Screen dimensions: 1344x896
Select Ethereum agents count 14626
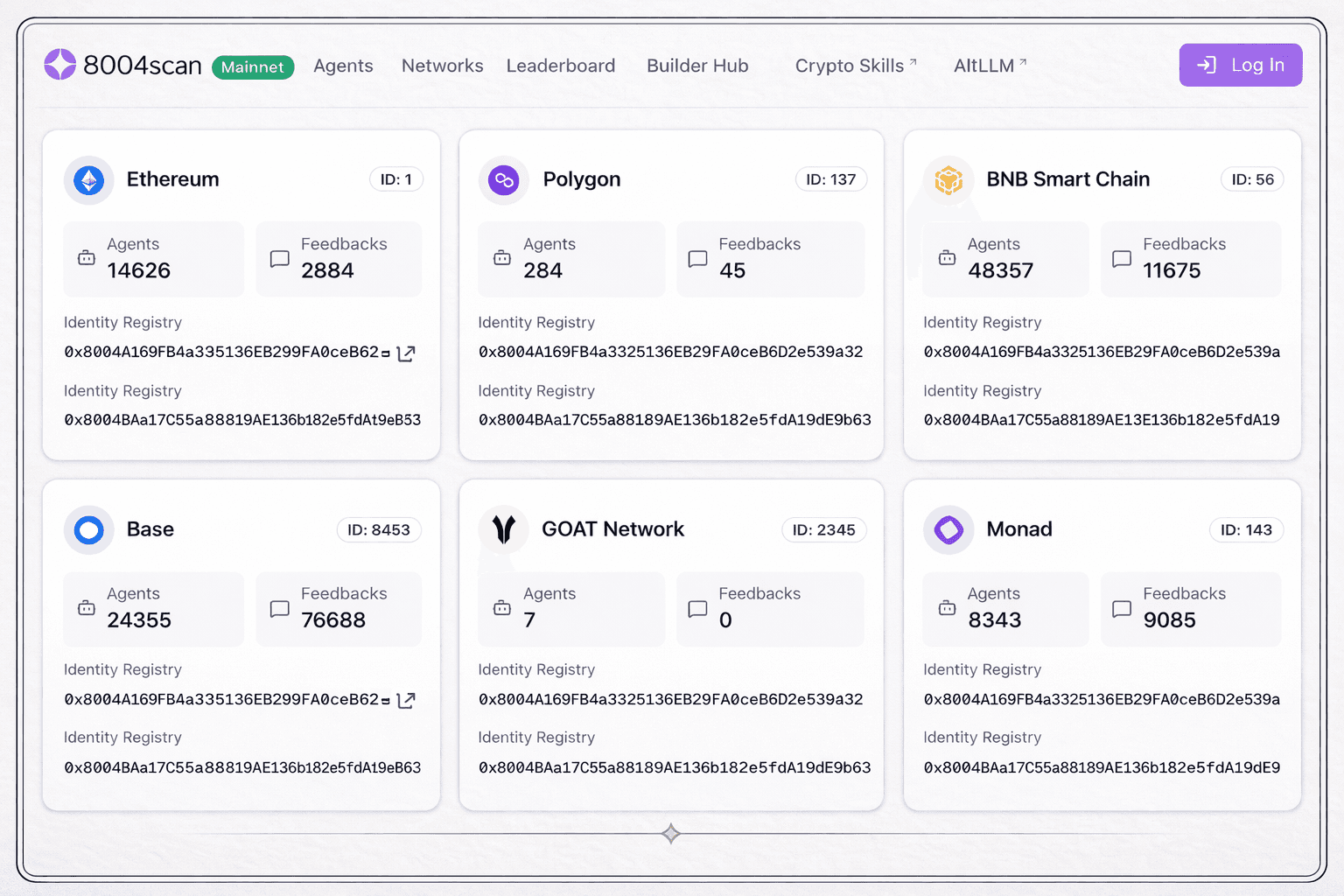[139, 270]
